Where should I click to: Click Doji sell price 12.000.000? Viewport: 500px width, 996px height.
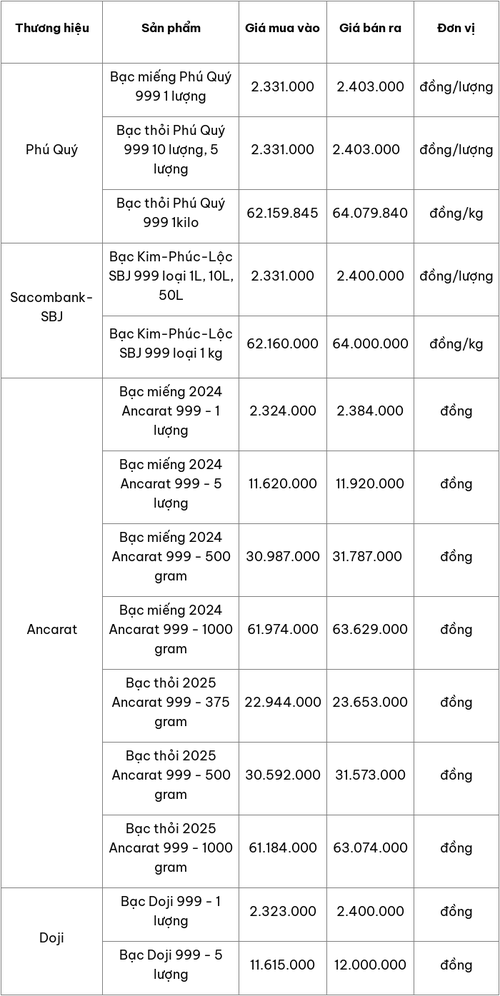point(370,965)
